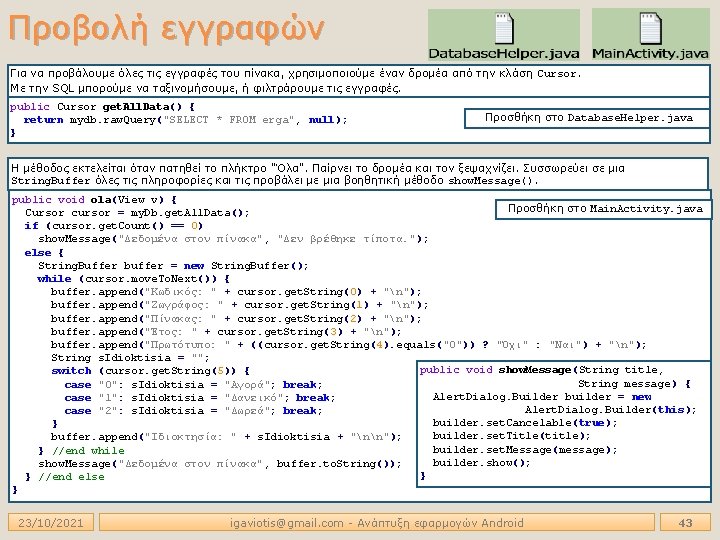720x540 pixels.
Task: Click 'Cursor cursor = myDb.getAllData();' line
Action: pyautogui.click(x=137, y=213)
